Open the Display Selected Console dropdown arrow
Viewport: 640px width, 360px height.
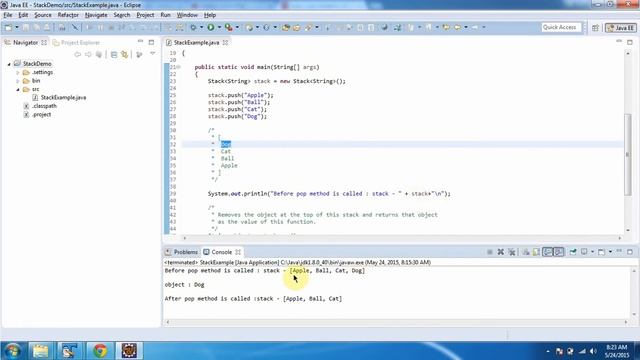pos(592,252)
